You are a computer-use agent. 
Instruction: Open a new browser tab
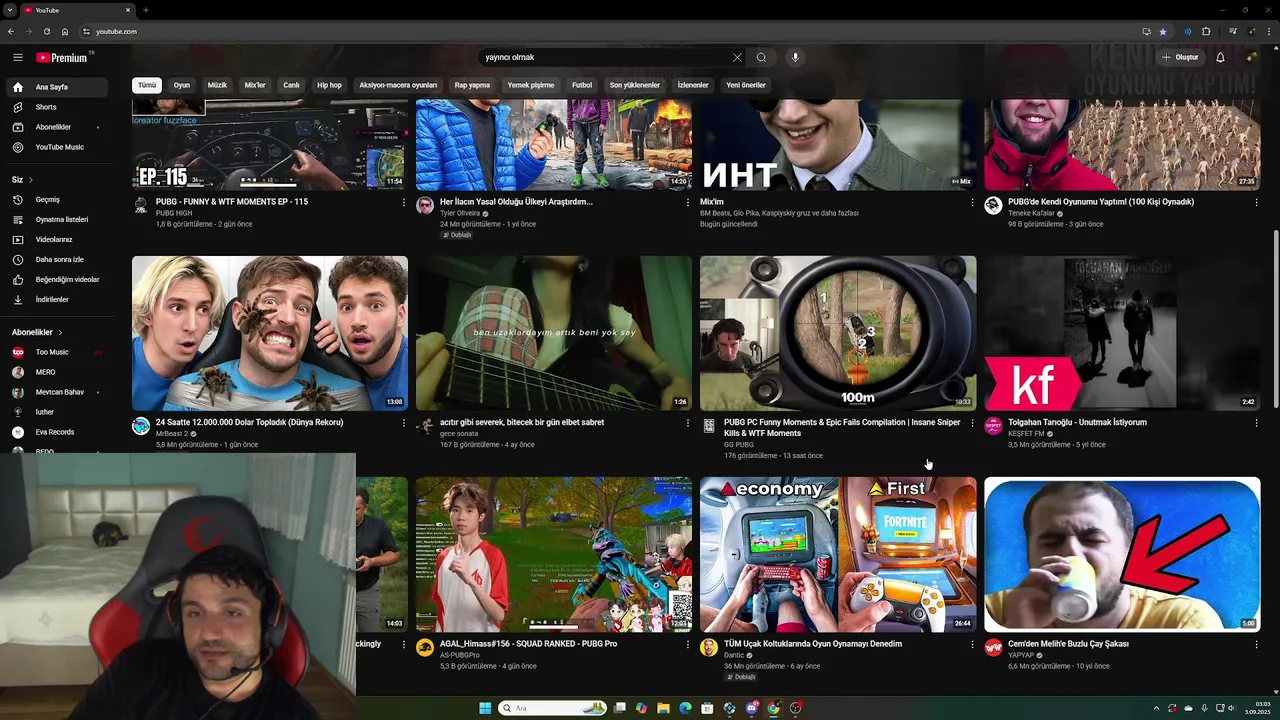(x=146, y=10)
